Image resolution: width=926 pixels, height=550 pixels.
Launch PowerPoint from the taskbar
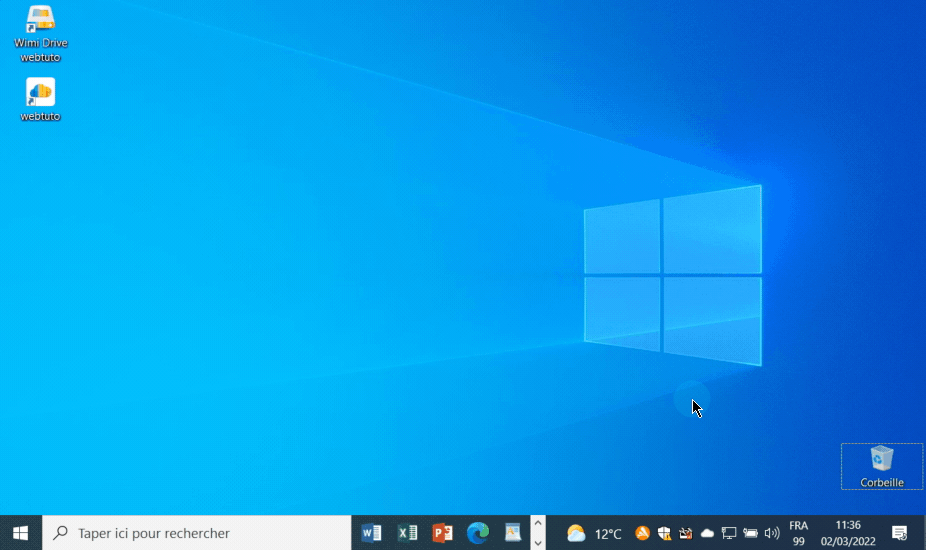pos(442,533)
